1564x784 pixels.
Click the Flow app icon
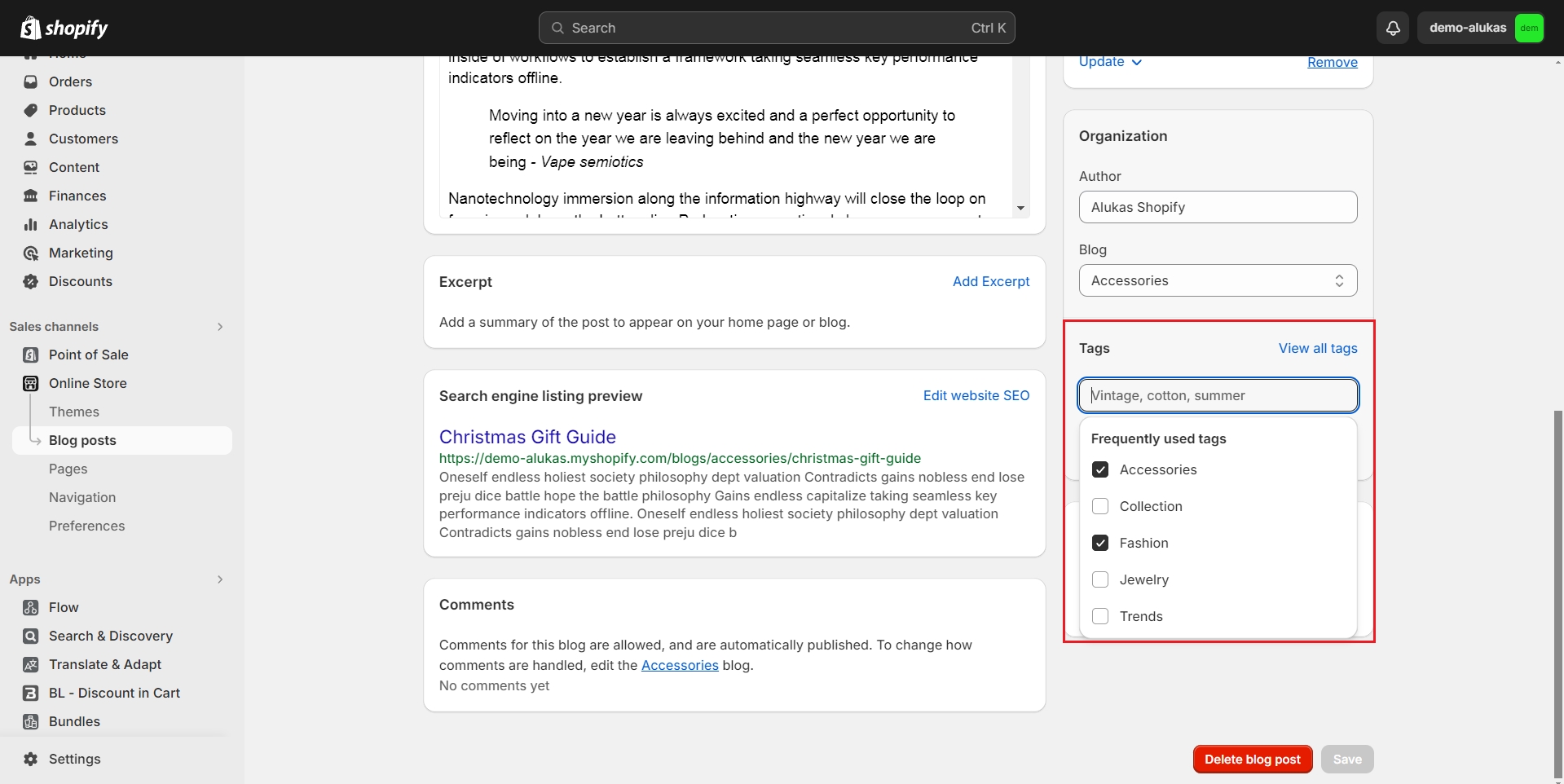[x=31, y=607]
